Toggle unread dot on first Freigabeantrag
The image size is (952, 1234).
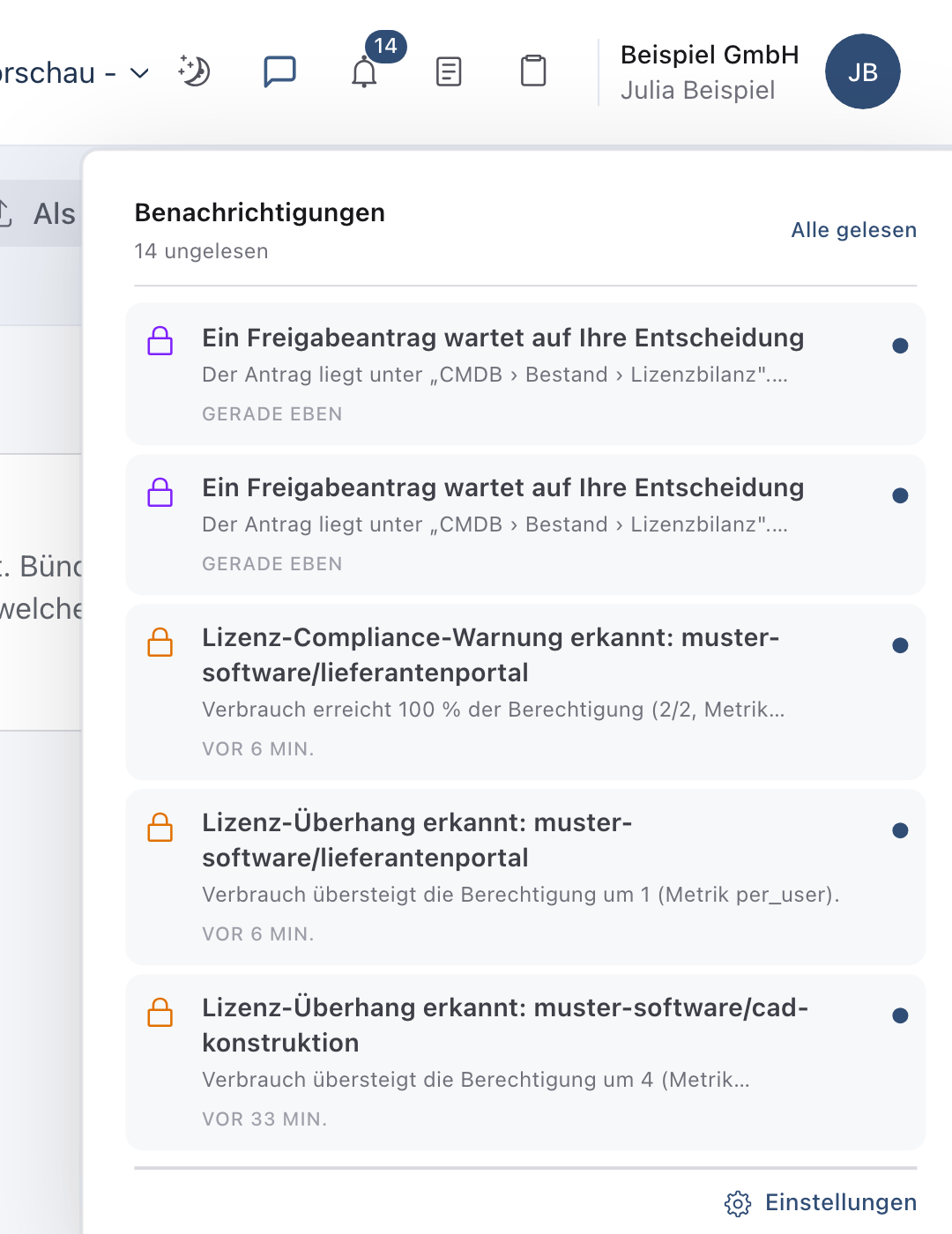click(900, 346)
